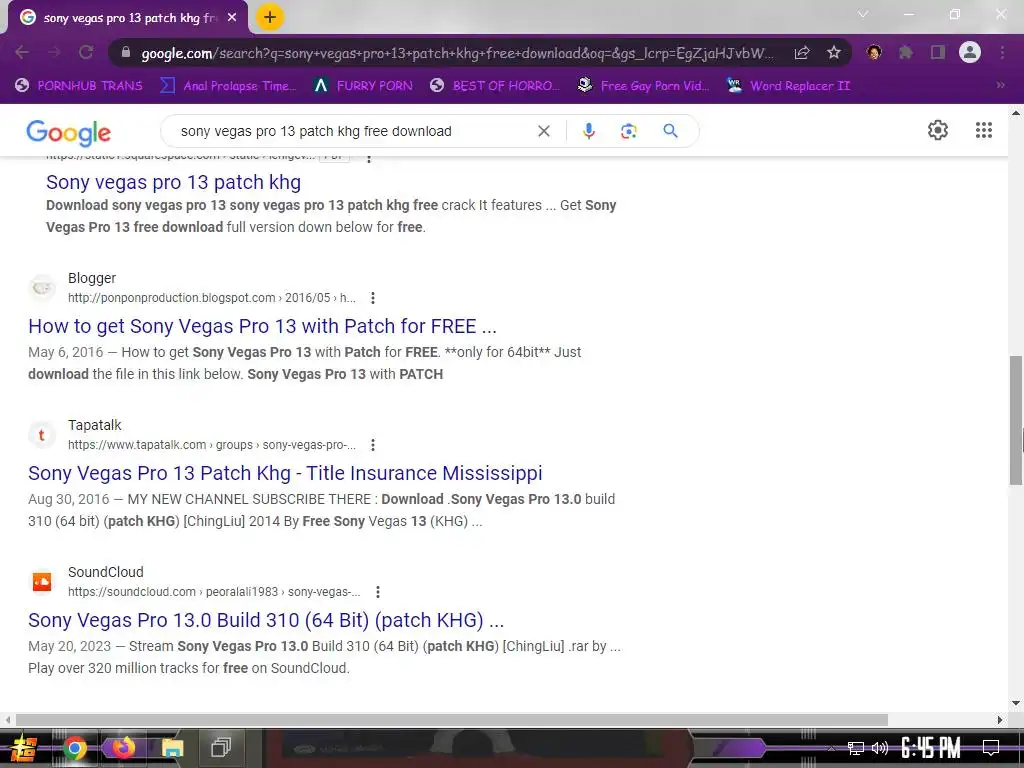Open network status in system tray
Screen dimensions: 1024x768
856,748
